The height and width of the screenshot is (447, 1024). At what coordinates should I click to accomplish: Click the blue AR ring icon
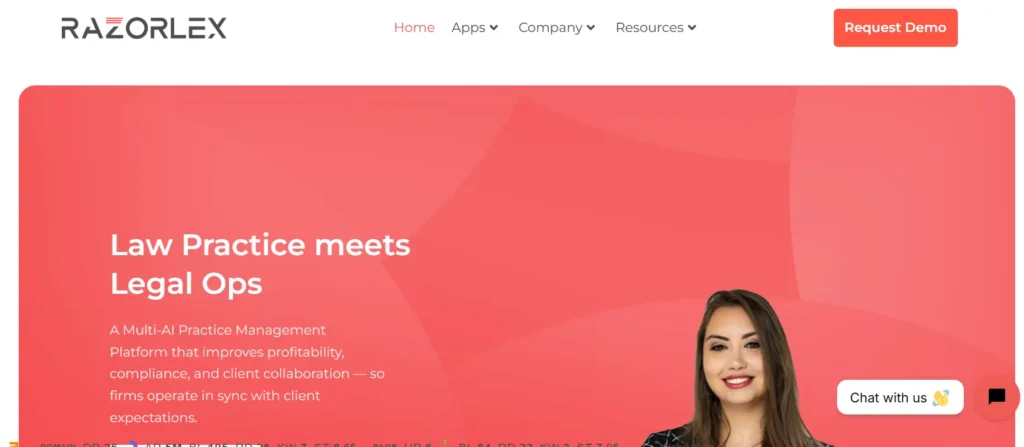pyautogui.click(x=133, y=444)
